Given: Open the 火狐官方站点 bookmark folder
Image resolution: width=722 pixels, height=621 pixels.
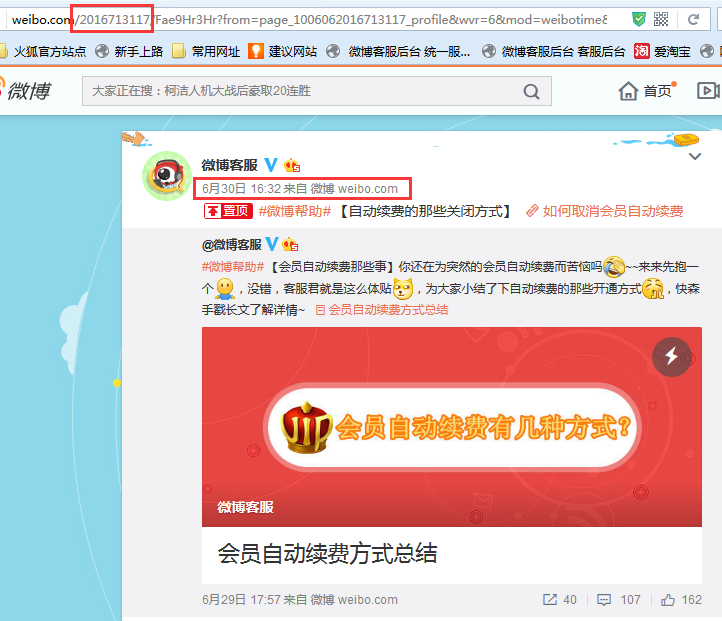Looking at the screenshot, I should pyautogui.click(x=43, y=52).
